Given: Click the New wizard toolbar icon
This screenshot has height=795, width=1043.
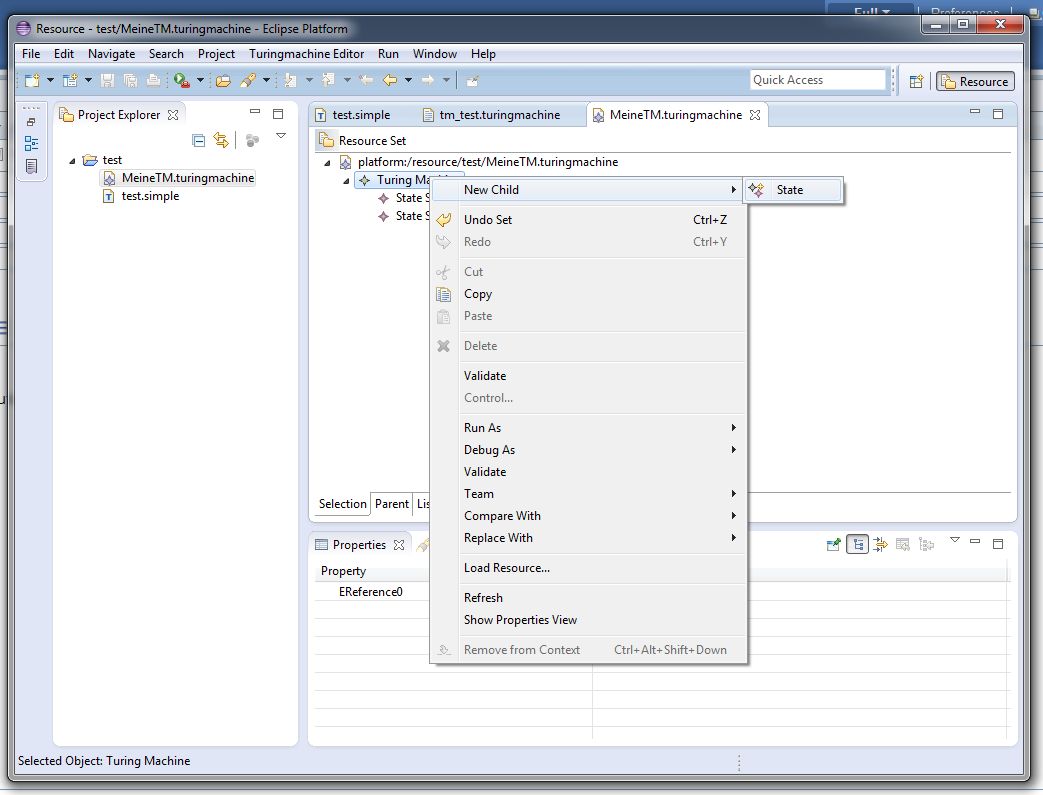Looking at the screenshot, I should [32, 80].
